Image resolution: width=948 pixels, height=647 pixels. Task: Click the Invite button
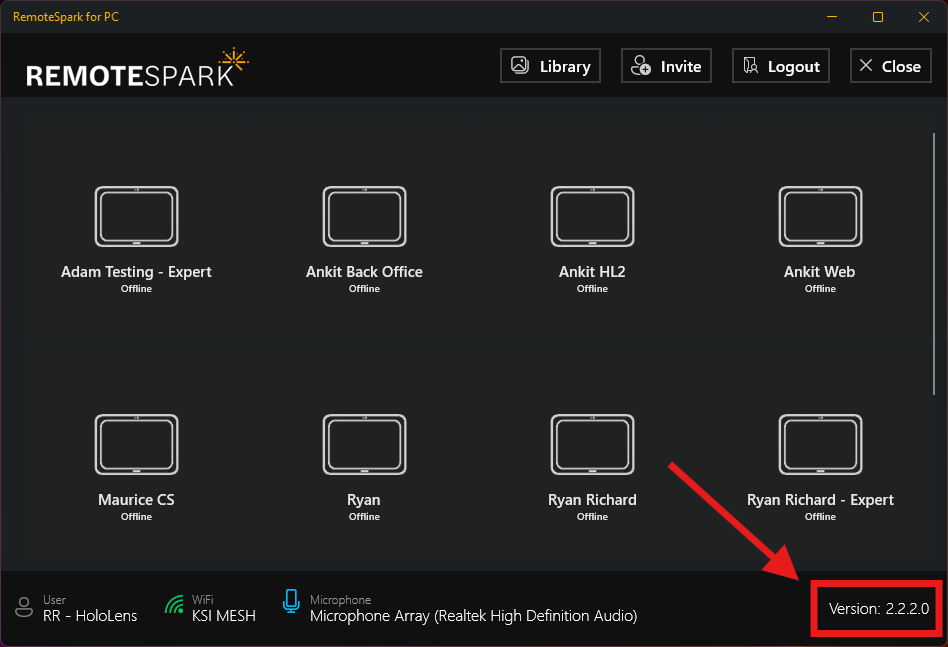coord(666,65)
